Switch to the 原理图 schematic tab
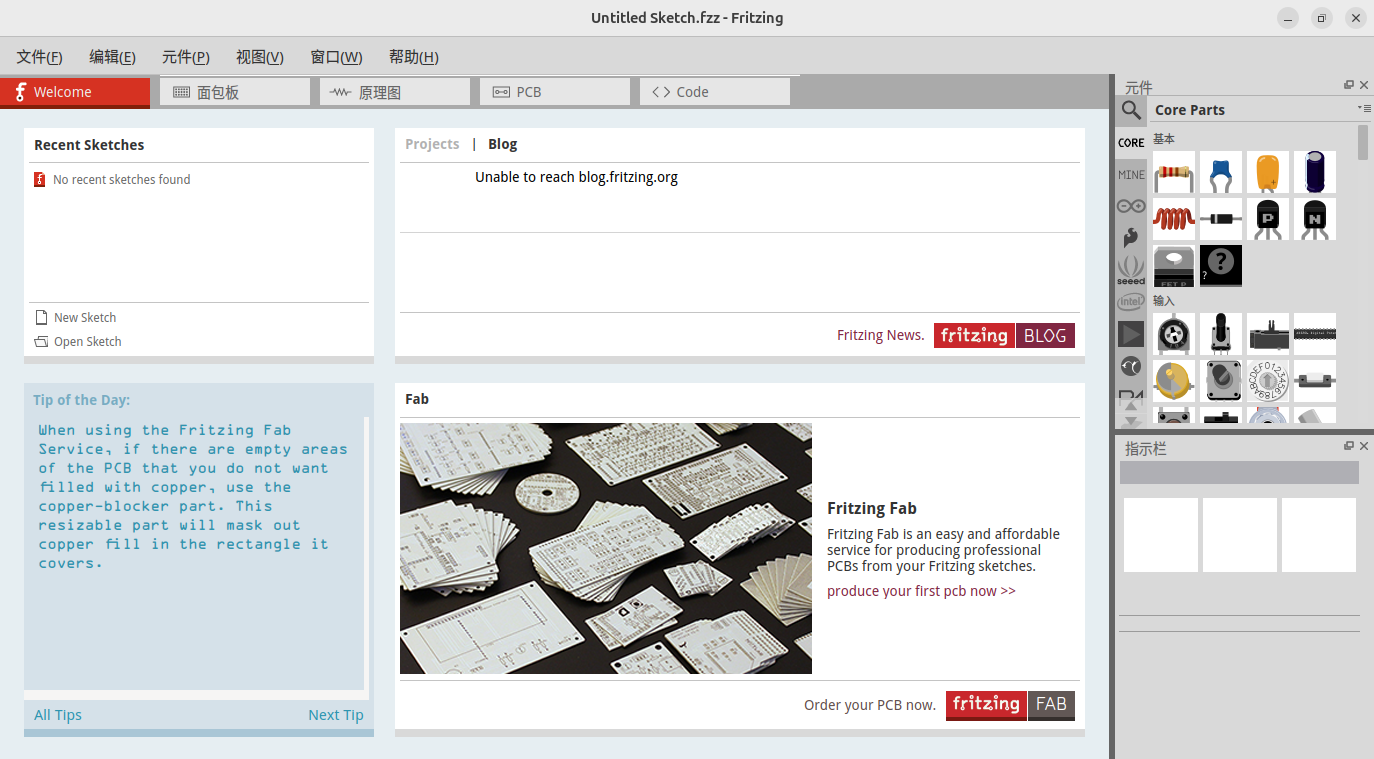 395,92
